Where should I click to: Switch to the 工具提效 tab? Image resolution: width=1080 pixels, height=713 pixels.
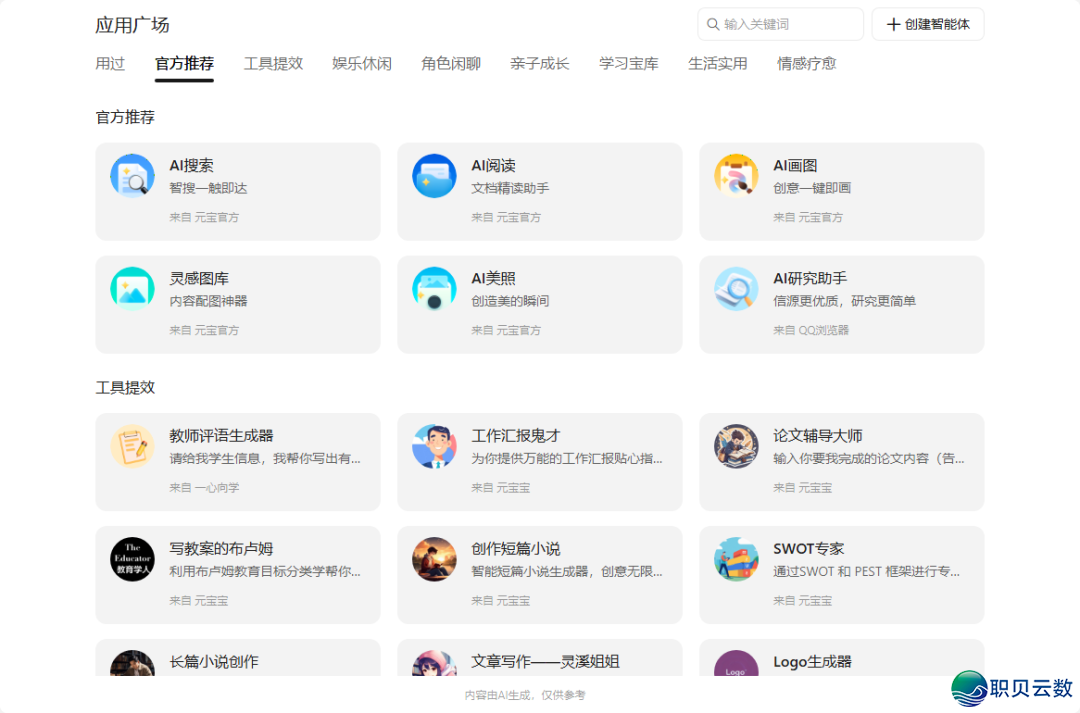[x=273, y=63]
